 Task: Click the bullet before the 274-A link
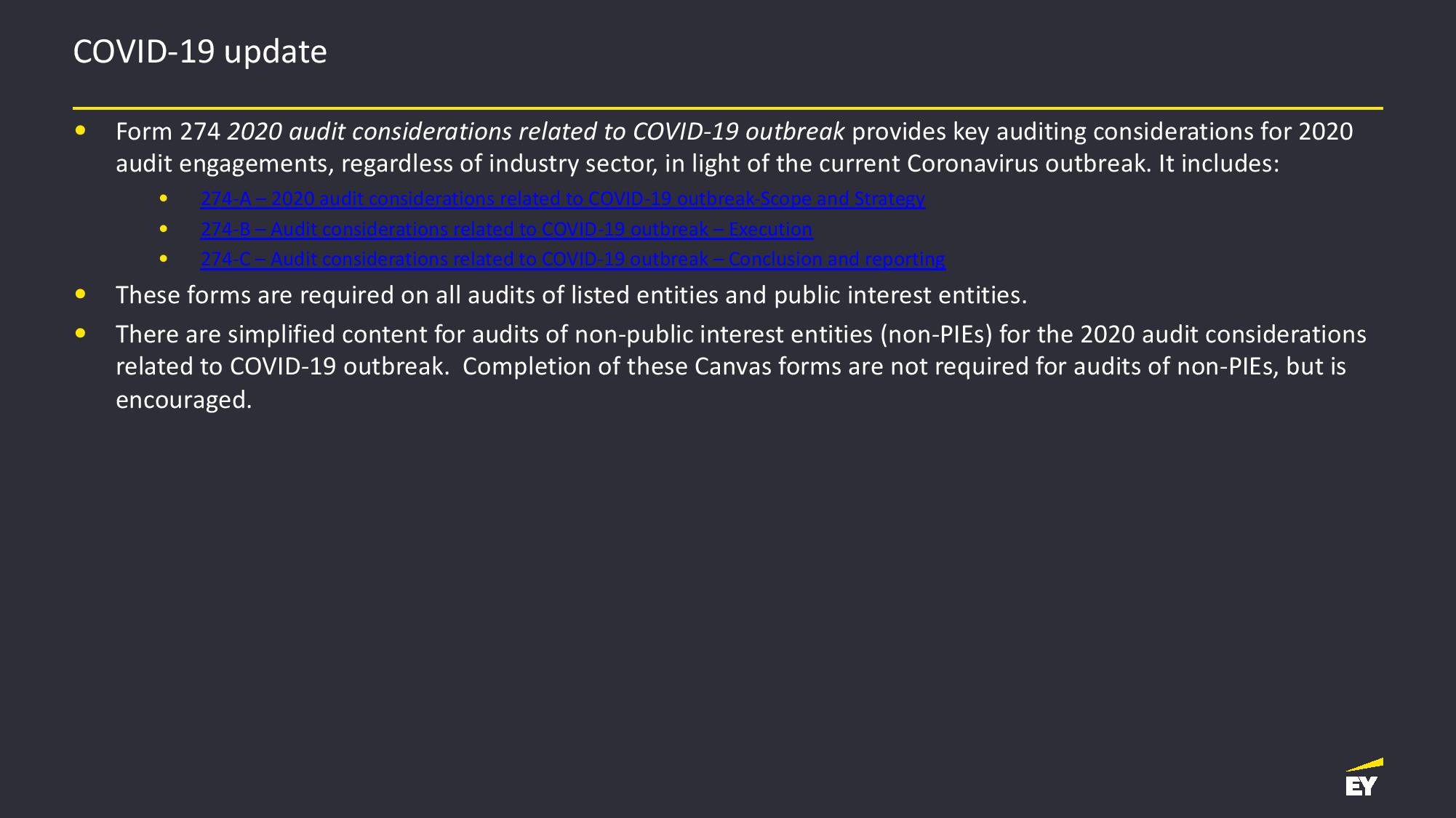point(164,199)
